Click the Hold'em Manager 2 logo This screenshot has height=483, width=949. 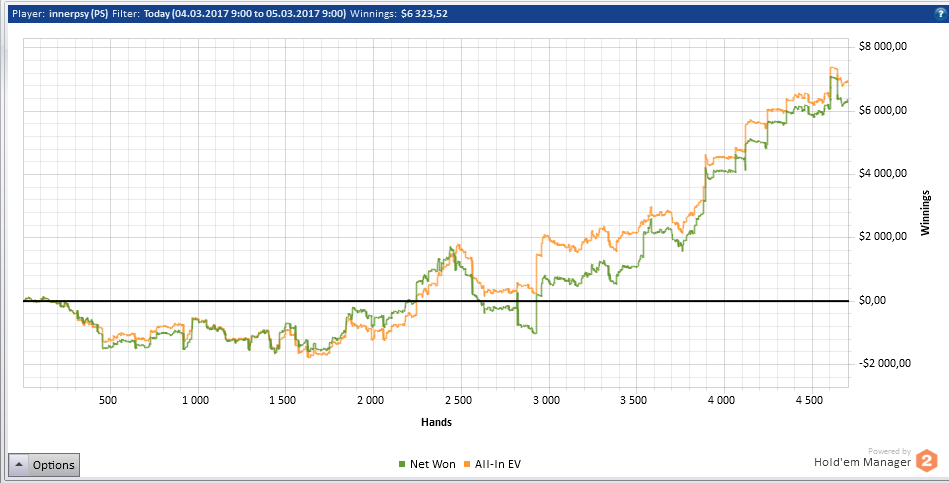(x=925, y=460)
